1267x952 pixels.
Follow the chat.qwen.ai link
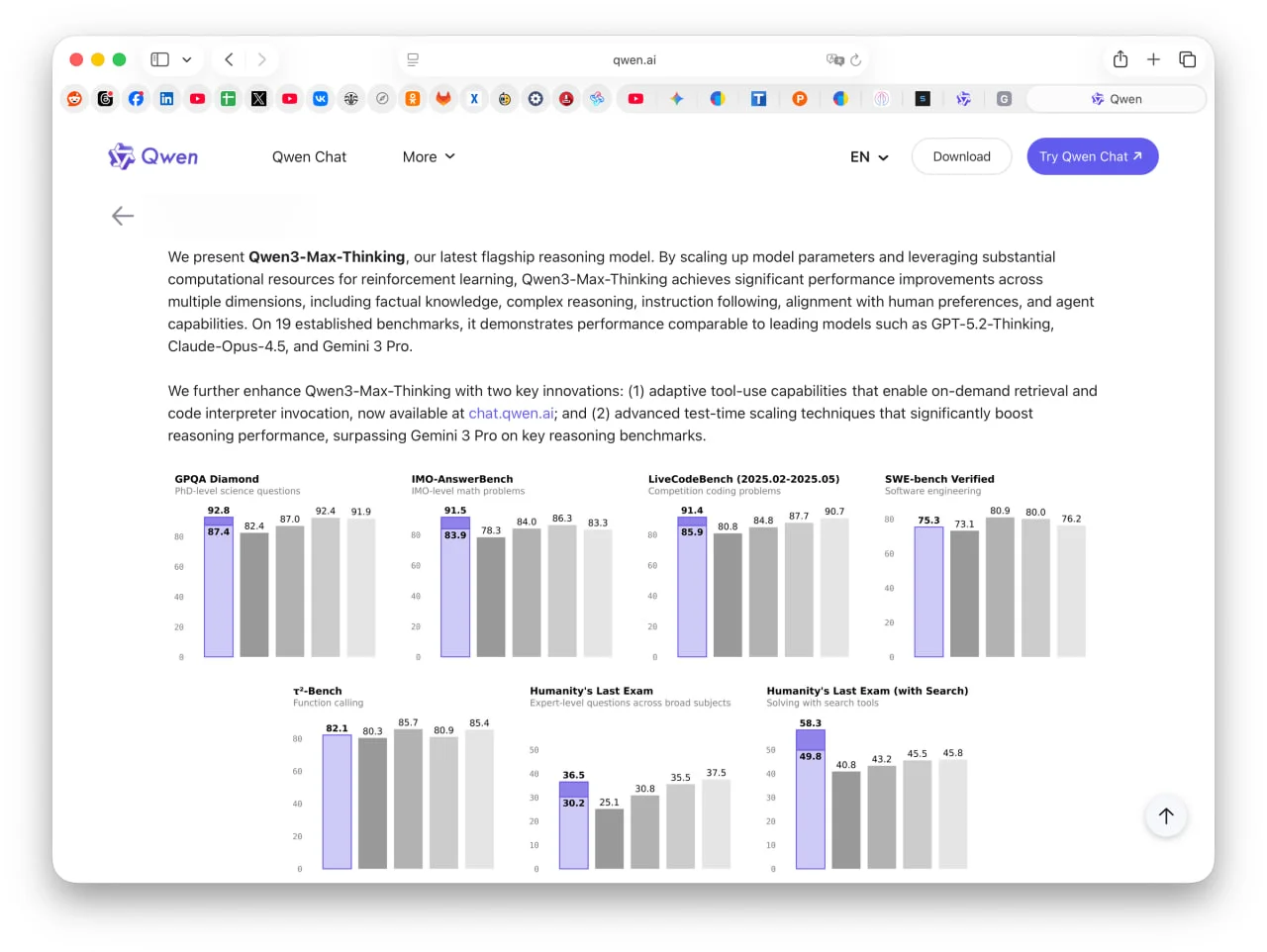[511, 414]
